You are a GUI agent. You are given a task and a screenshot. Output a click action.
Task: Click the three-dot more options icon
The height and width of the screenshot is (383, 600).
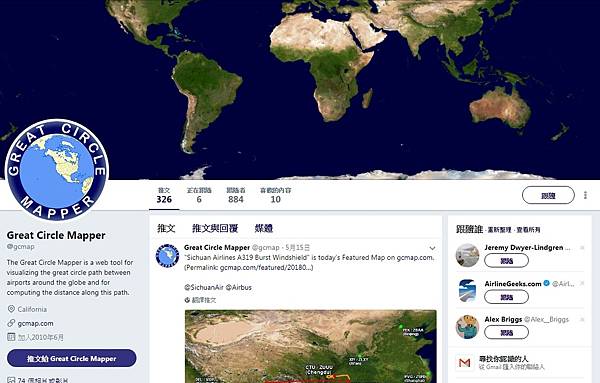pyautogui.click(x=585, y=195)
